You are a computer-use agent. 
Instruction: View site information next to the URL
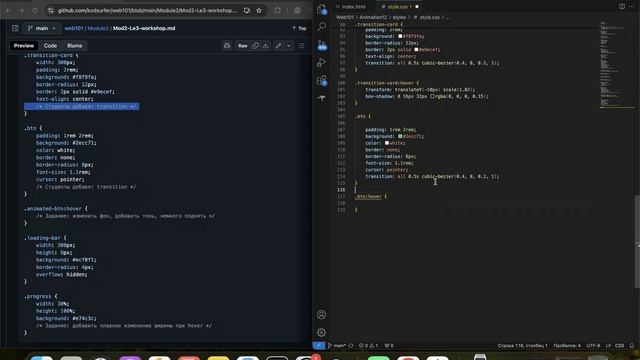(51, 11)
